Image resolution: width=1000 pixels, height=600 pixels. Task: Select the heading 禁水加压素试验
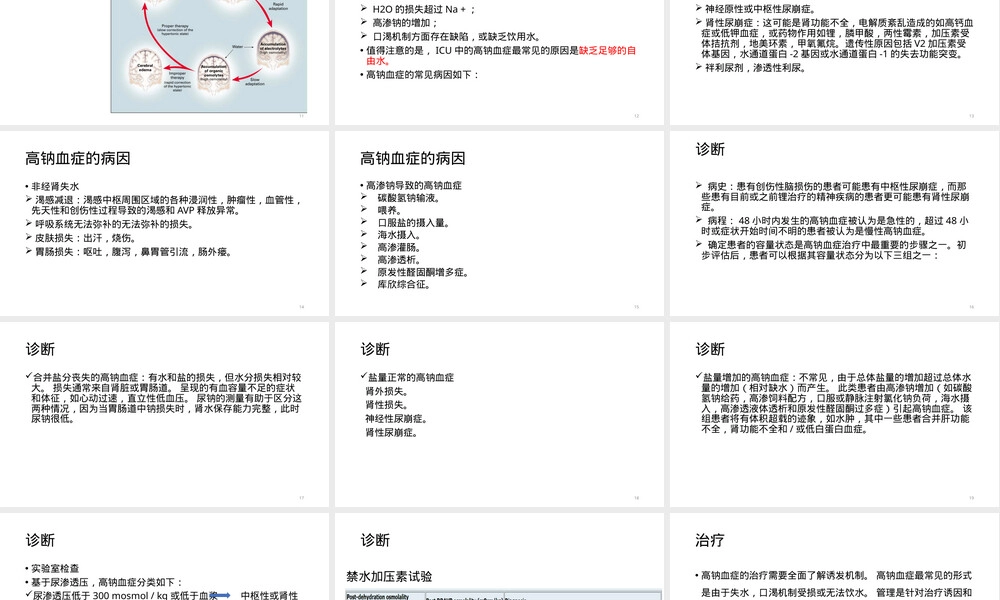click(x=389, y=576)
